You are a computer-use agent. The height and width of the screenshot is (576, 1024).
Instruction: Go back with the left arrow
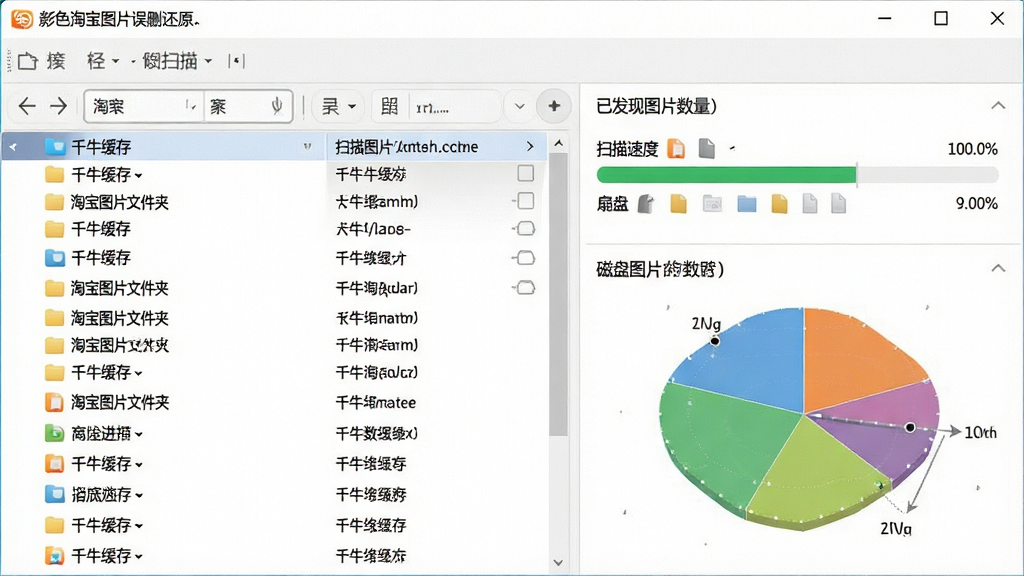click(x=27, y=106)
